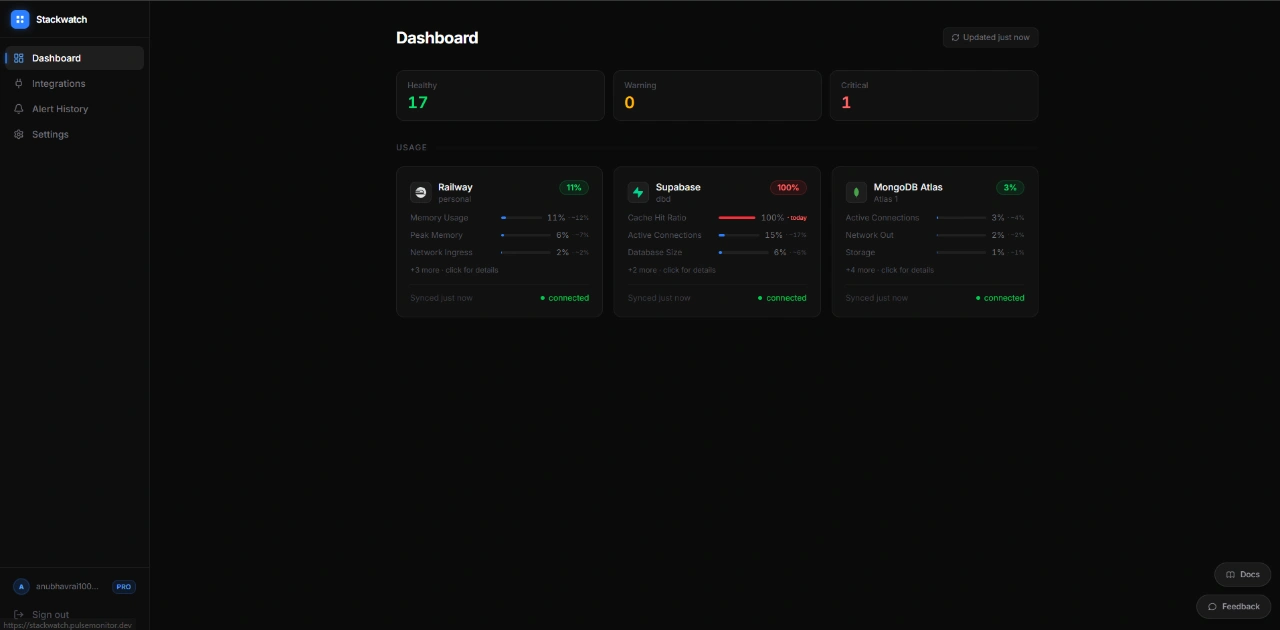
Task: Click the user avatar A icon
Action: 21,587
